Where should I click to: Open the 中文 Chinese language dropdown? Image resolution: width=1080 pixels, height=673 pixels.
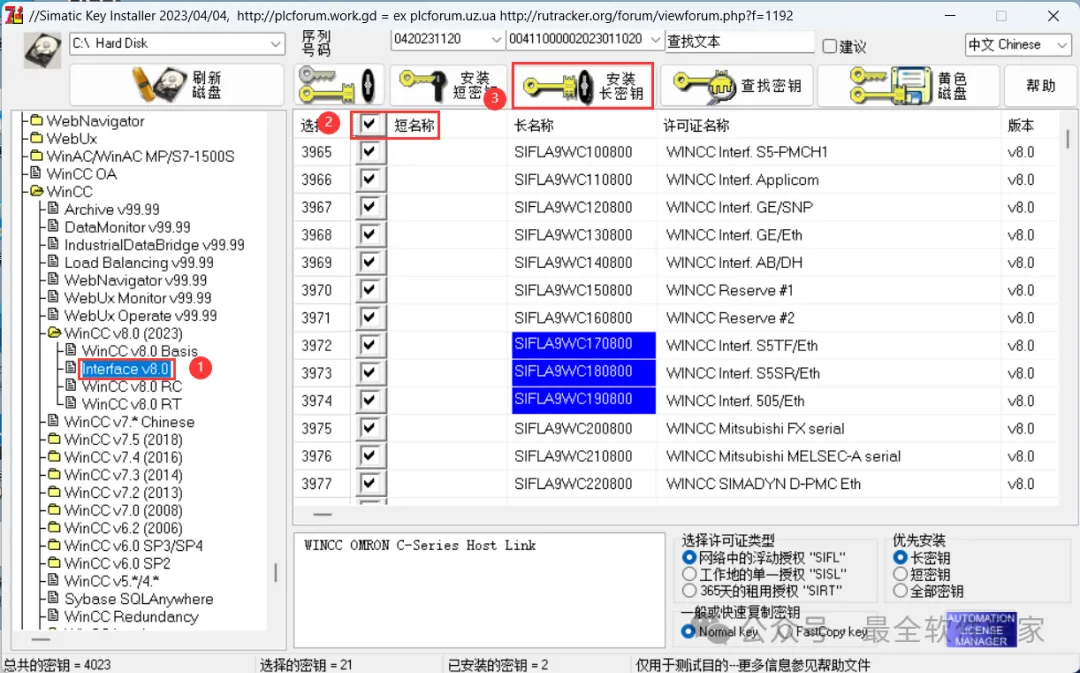[x=1061, y=45]
